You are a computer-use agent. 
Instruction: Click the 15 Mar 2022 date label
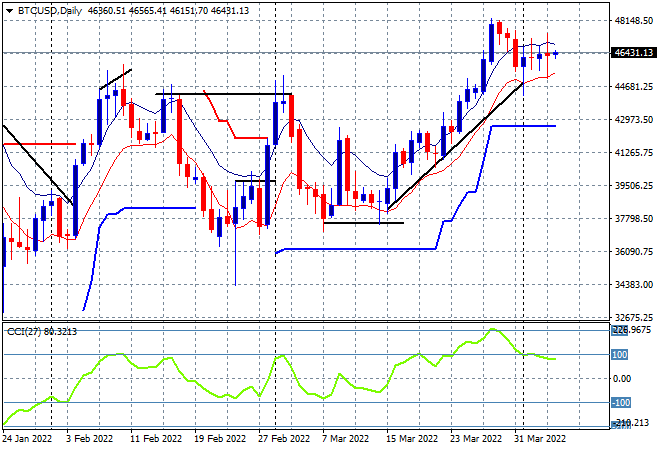[412, 439]
